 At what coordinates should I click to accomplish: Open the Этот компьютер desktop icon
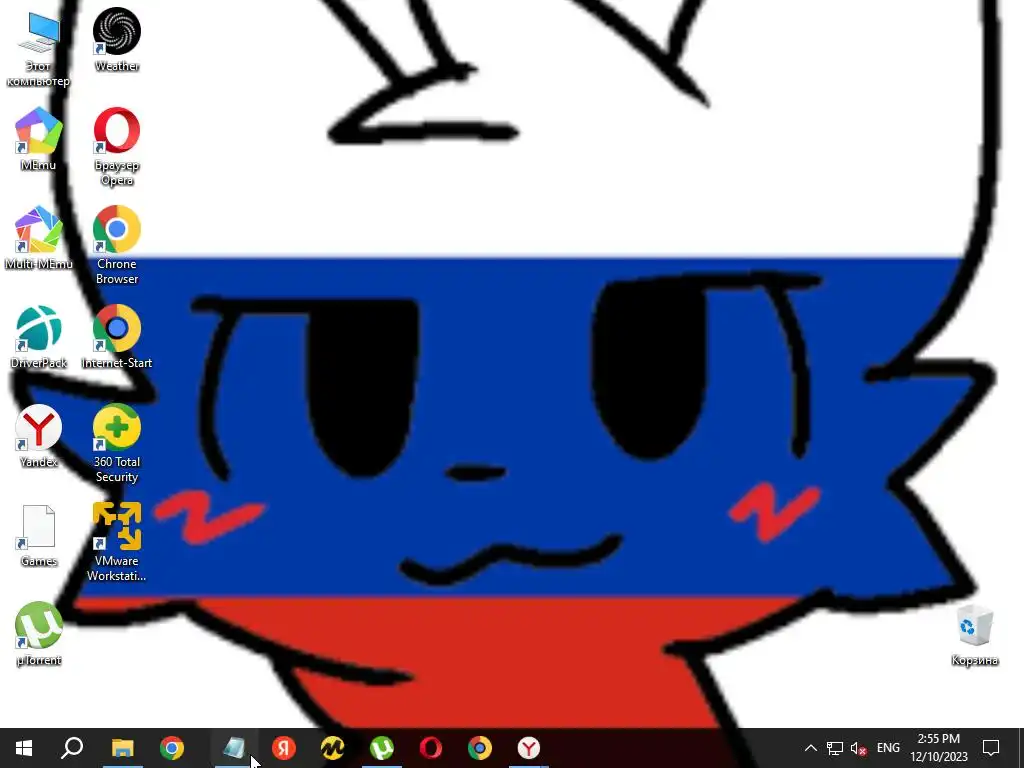(x=38, y=48)
